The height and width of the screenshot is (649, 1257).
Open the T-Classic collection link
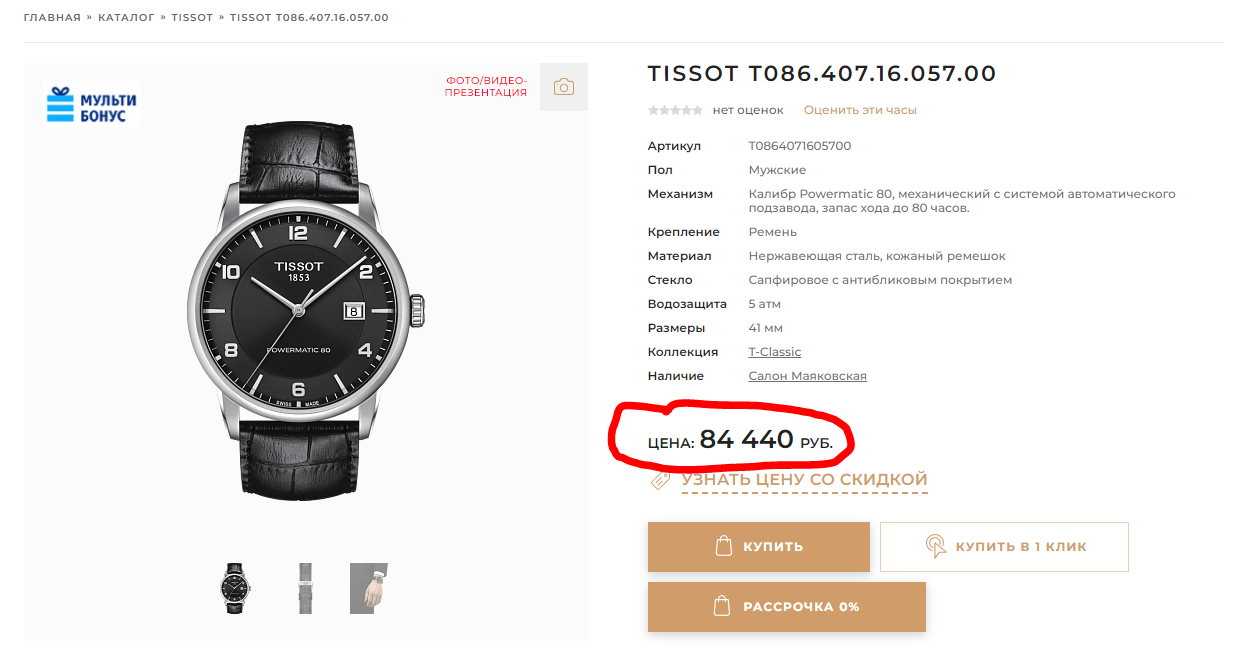tap(774, 352)
